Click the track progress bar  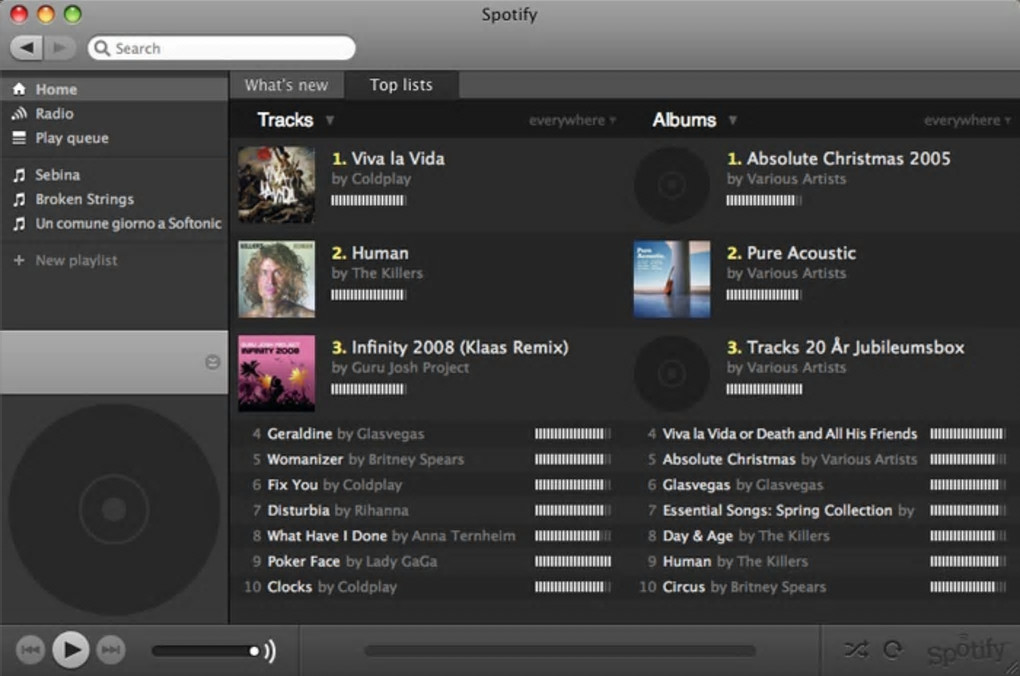[x=560, y=651]
